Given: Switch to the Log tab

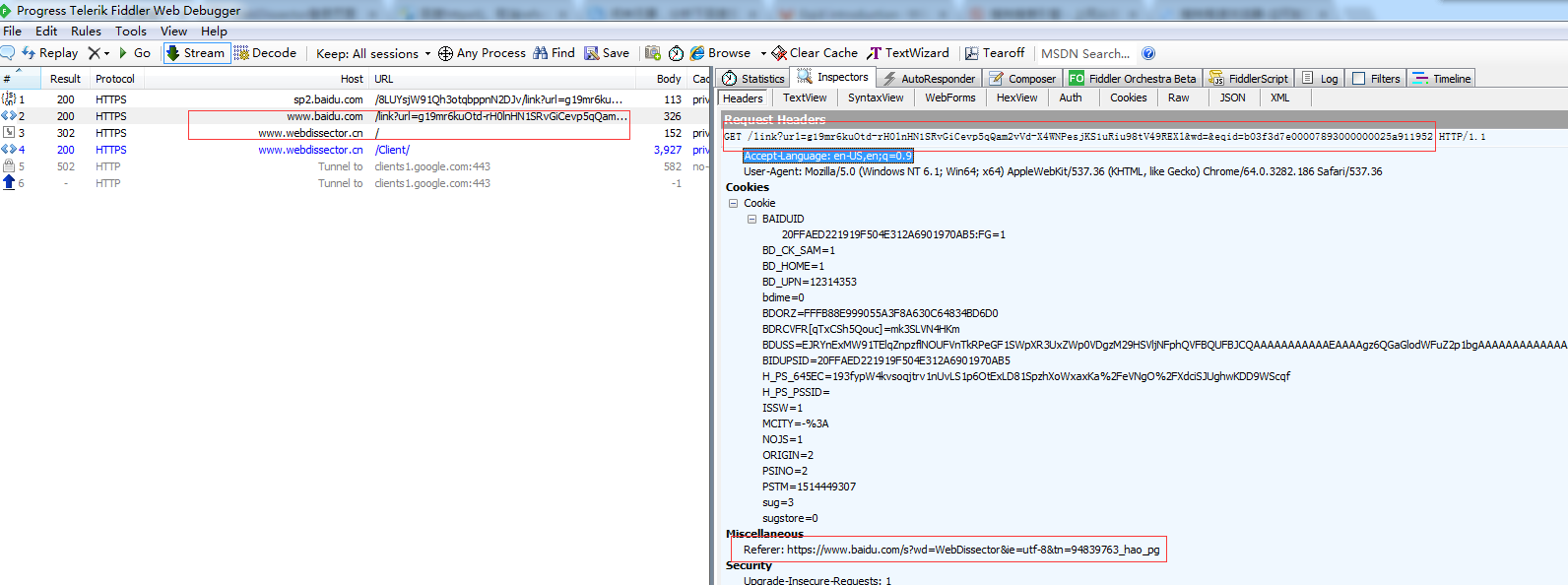Looking at the screenshot, I should pos(1320,79).
